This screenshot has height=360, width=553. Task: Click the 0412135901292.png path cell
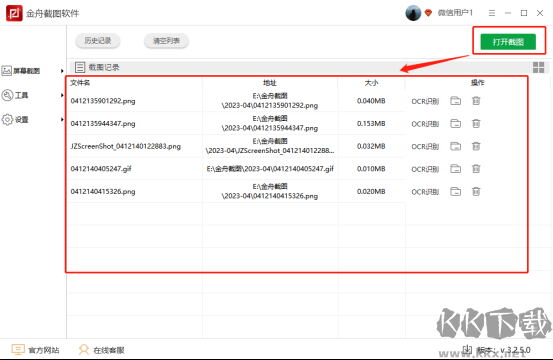click(270, 101)
